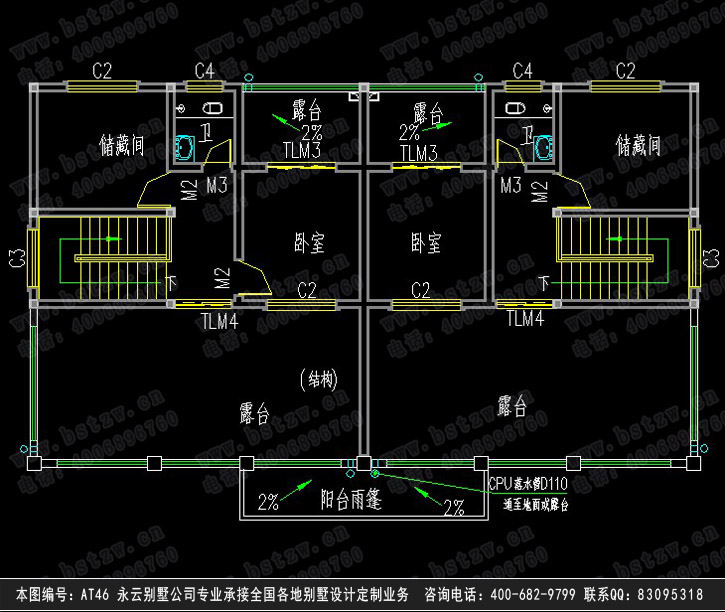Click the 卧室 label in right bedroom
Viewport: 725px width, 612px height.
point(426,242)
